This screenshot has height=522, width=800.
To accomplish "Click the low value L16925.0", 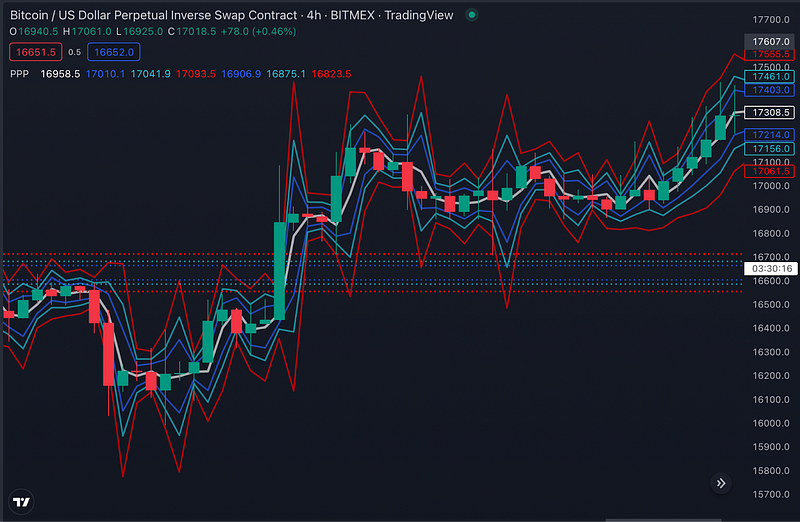I will 139,32.
